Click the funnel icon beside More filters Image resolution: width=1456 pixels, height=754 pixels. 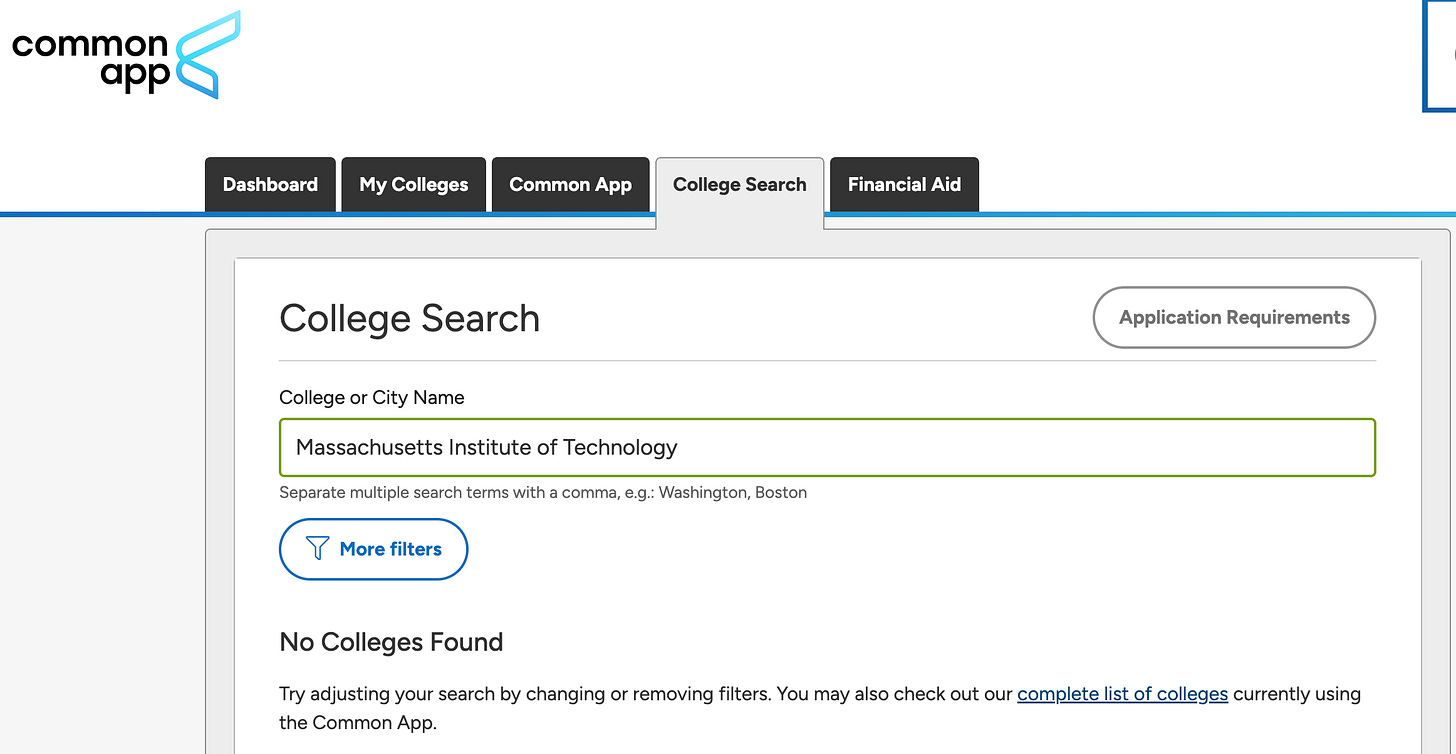pos(317,549)
